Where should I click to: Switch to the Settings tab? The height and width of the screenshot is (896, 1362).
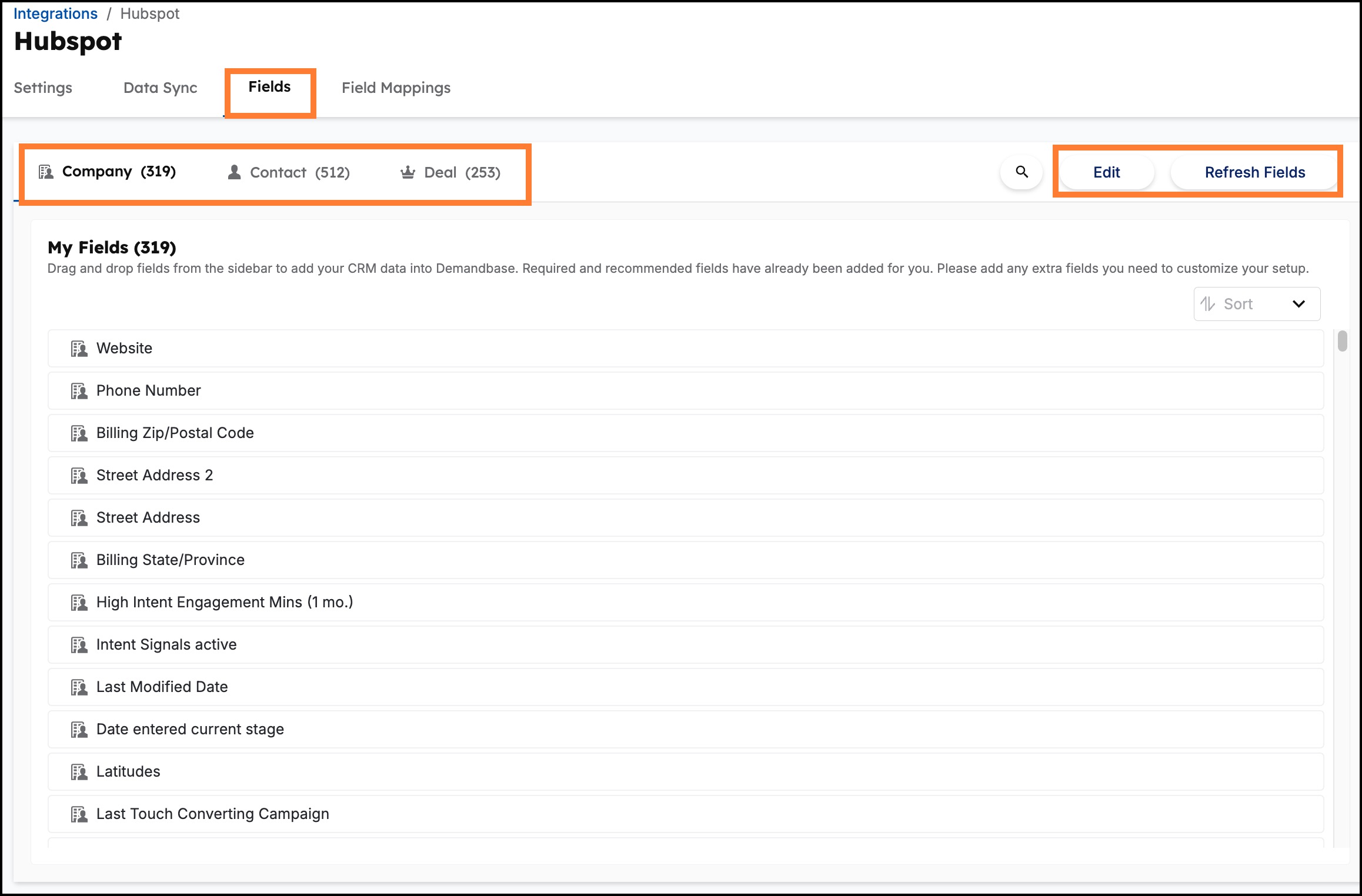coord(43,88)
